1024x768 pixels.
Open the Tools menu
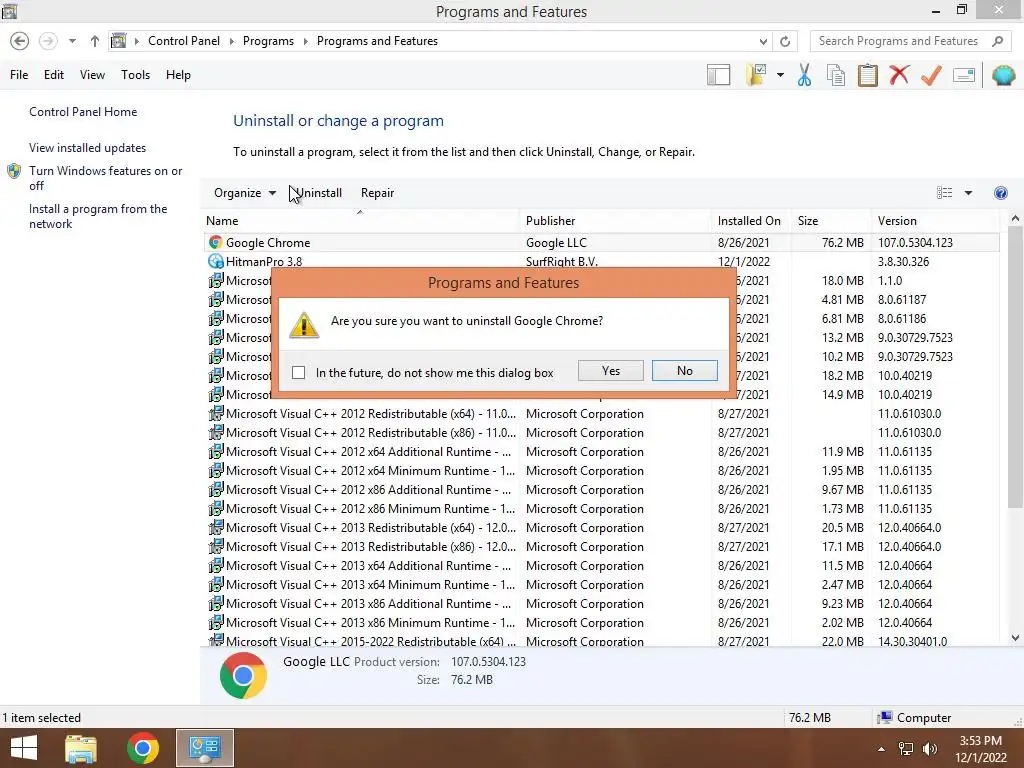pyautogui.click(x=135, y=74)
